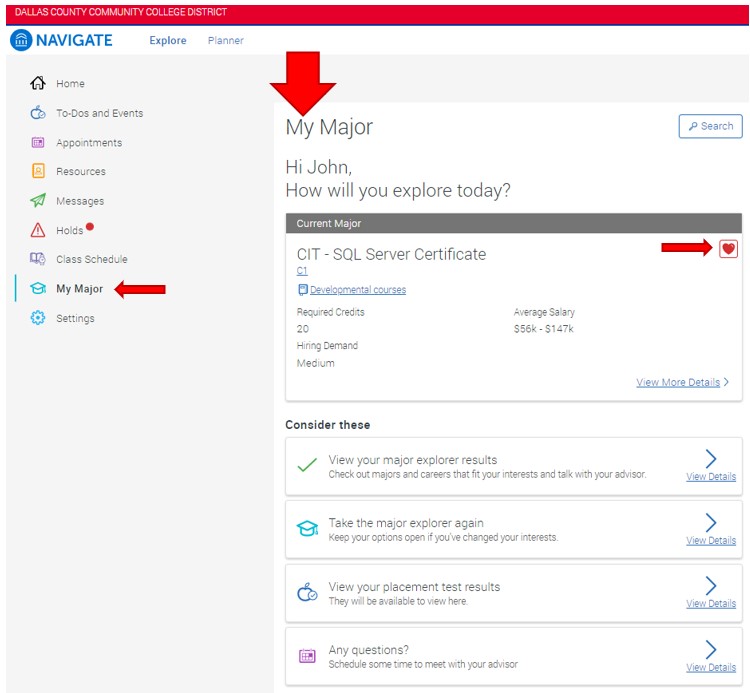Open To-Dos and Events apple icon
Viewport: 750px width, 693px height.
pyautogui.click(x=38, y=113)
